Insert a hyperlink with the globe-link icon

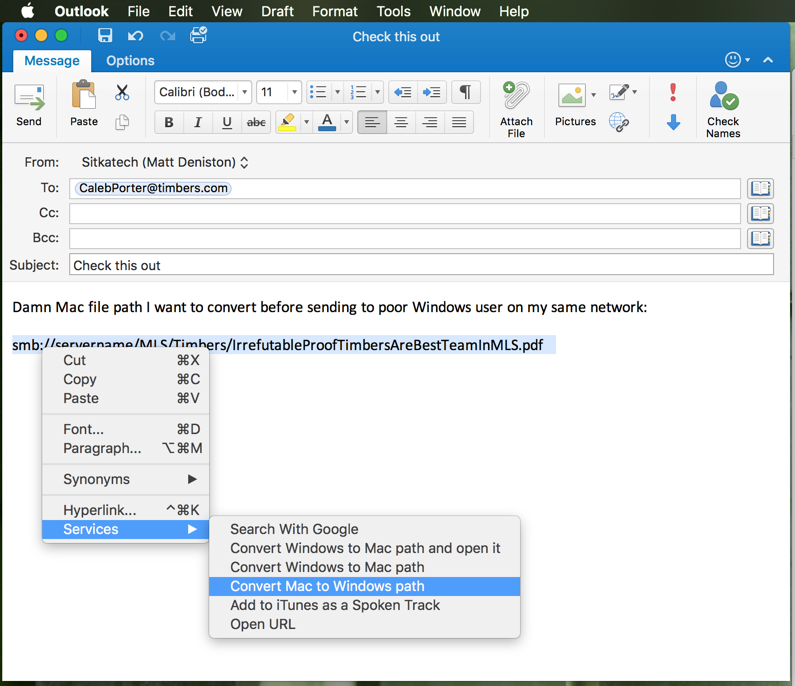(619, 122)
